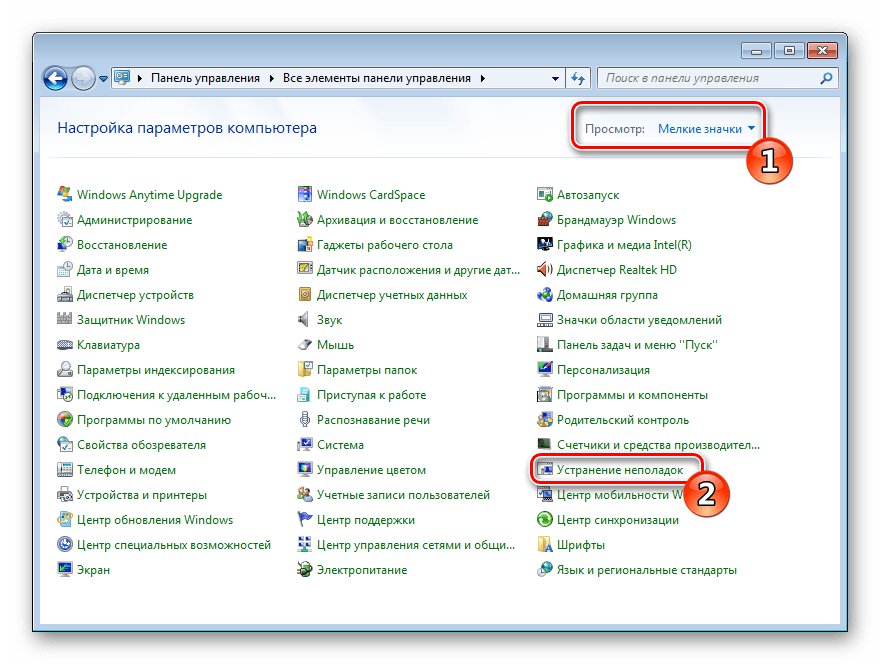880x664 pixels.
Task: Click the Шрифты folder icon
Action: (x=545, y=545)
